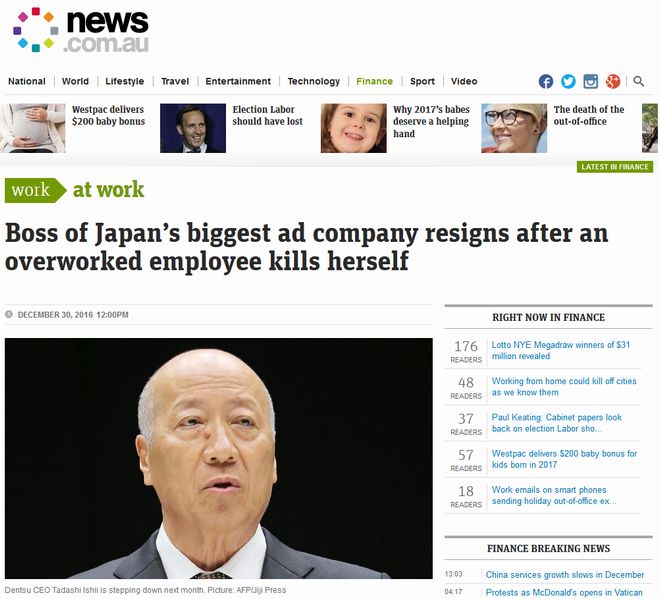660x599 pixels.
Task: Open the Instagram camera icon
Action: [591, 81]
